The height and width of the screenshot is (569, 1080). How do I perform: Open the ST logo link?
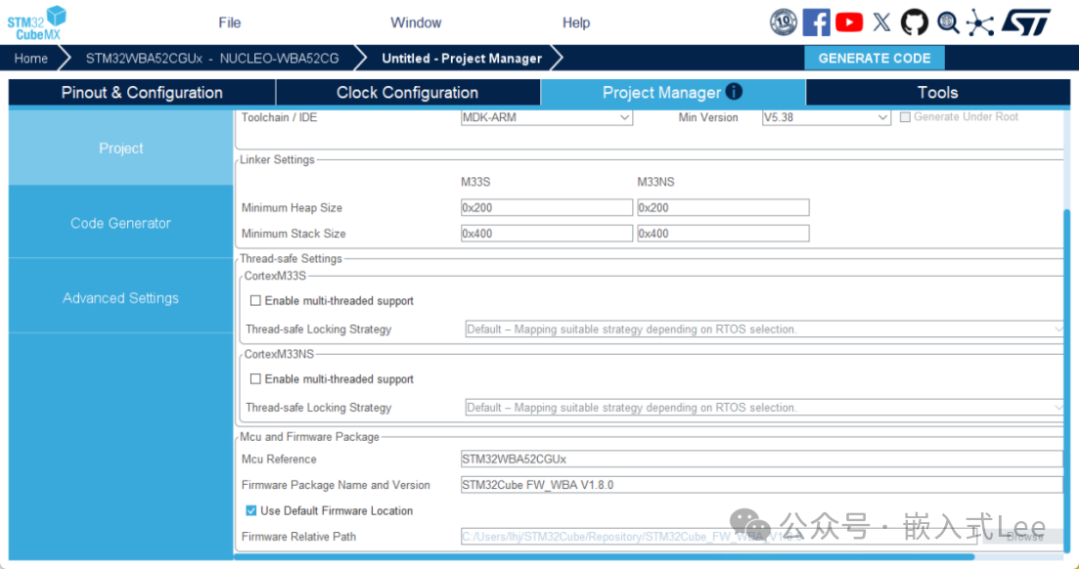(x=1026, y=22)
